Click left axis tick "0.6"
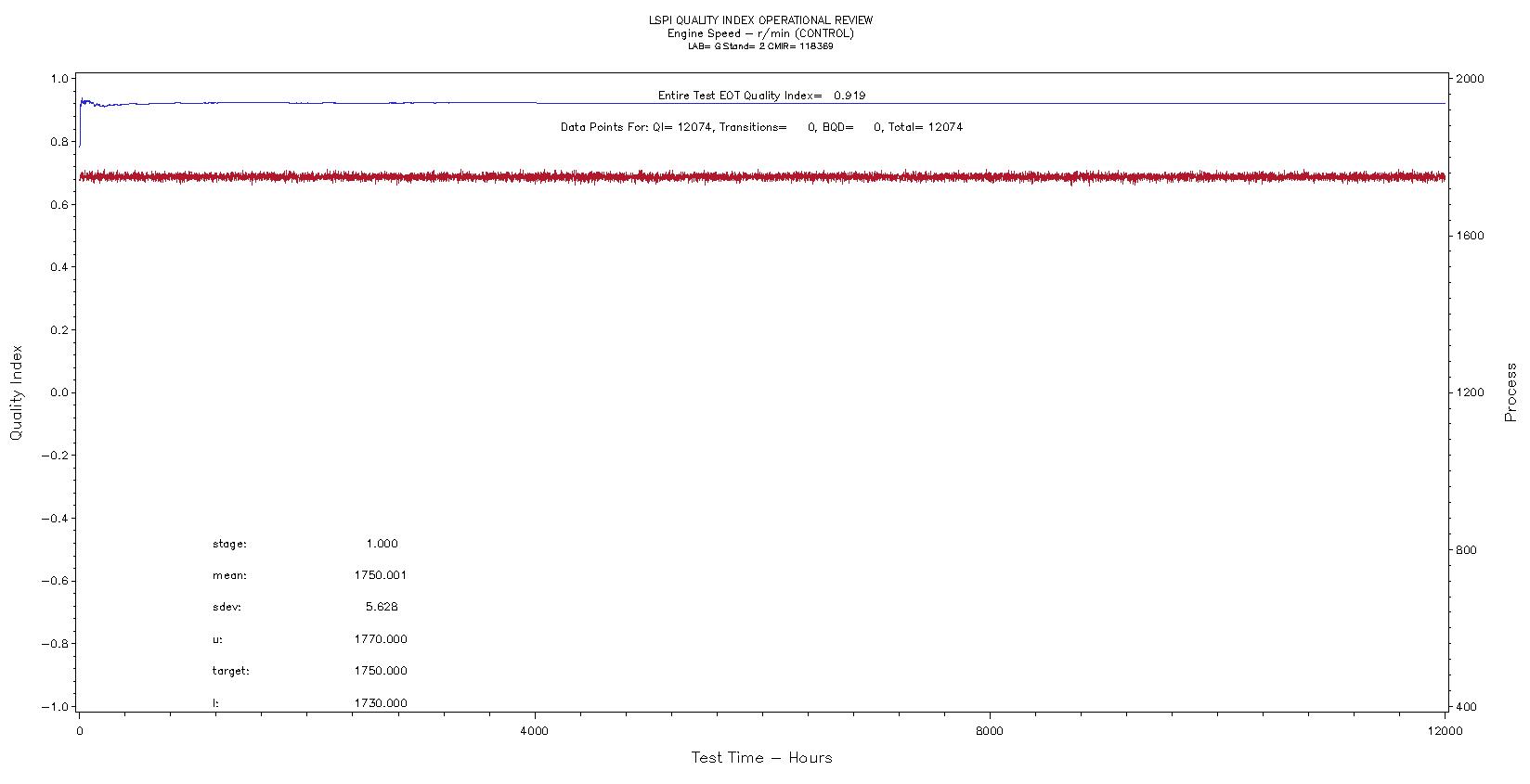The image size is (1530, 784). pos(59,205)
